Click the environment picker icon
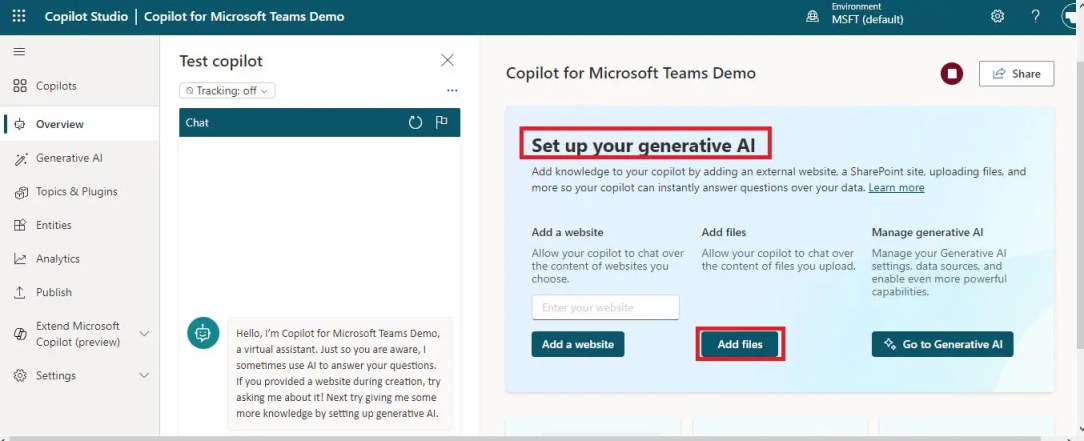Viewport: 1084px width, 441px height. click(813, 17)
